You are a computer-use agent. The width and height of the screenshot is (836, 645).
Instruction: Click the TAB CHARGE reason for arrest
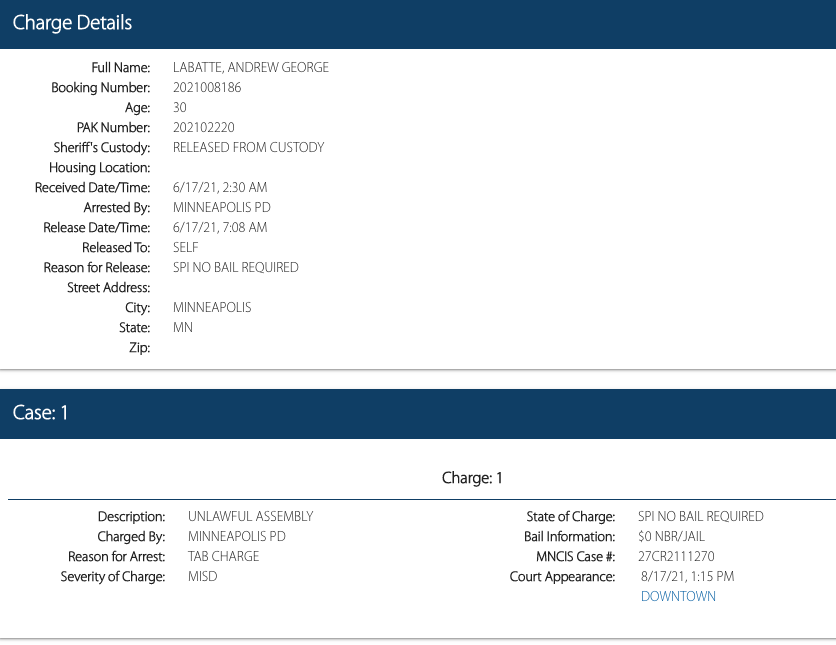223,556
